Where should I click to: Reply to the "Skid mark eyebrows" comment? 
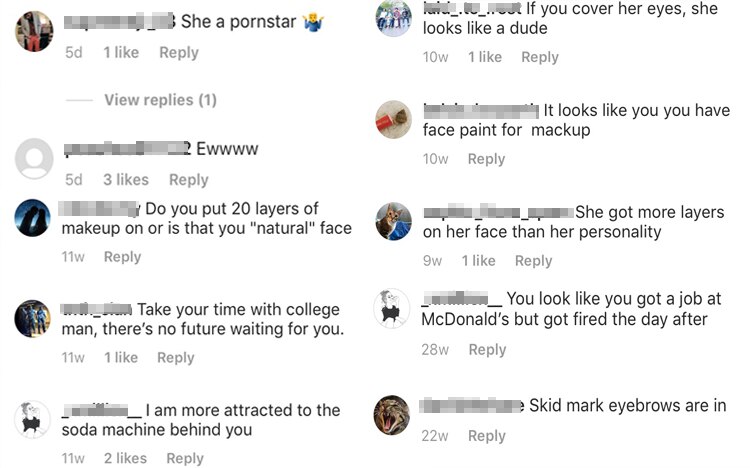(x=487, y=436)
